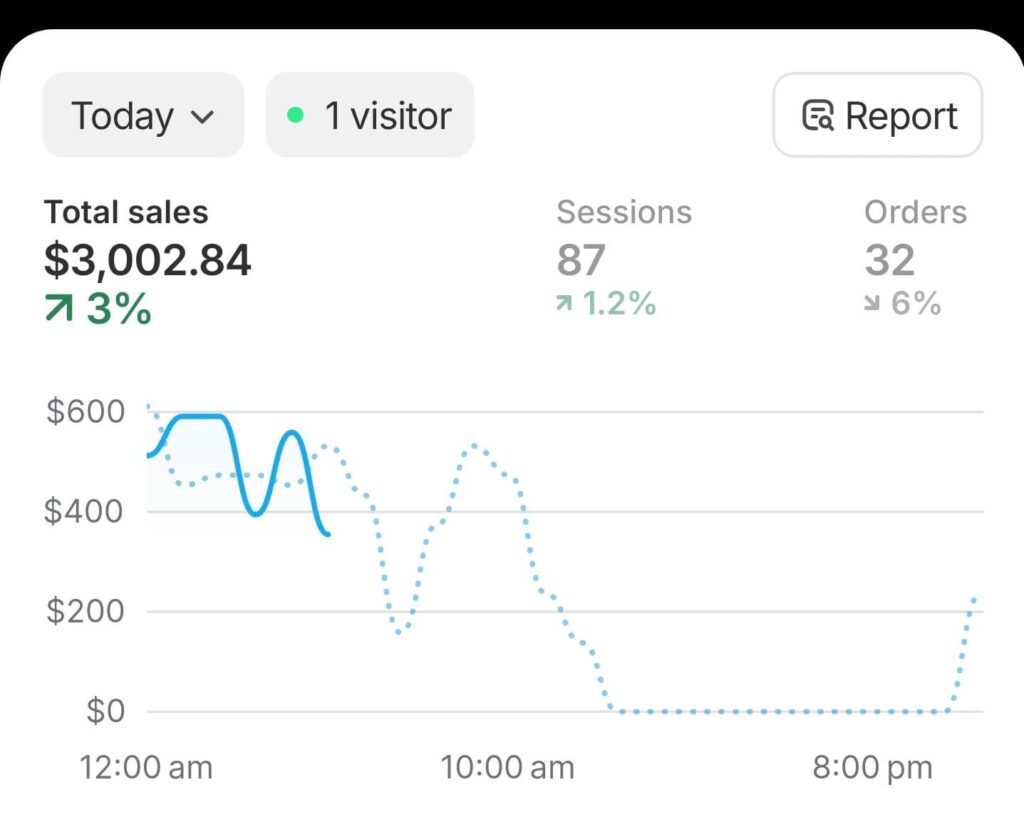
Task: Click the green live visitor dot
Action: point(295,115)
